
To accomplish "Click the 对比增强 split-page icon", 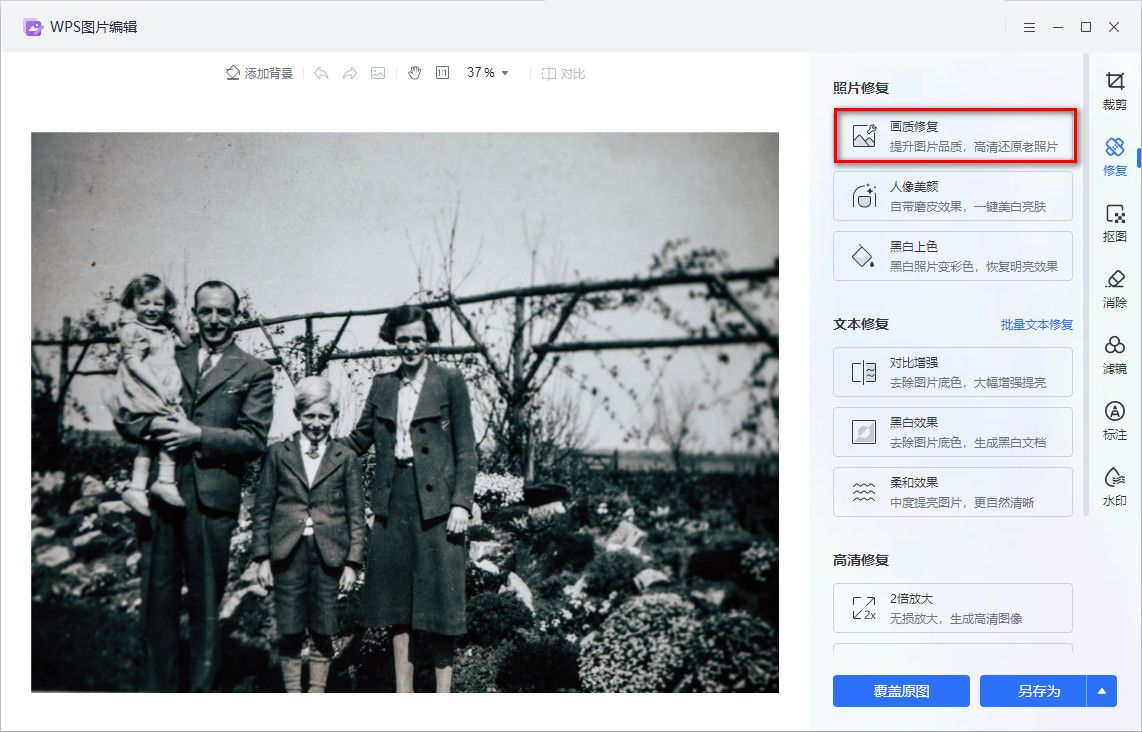I will tap(864, 372).
